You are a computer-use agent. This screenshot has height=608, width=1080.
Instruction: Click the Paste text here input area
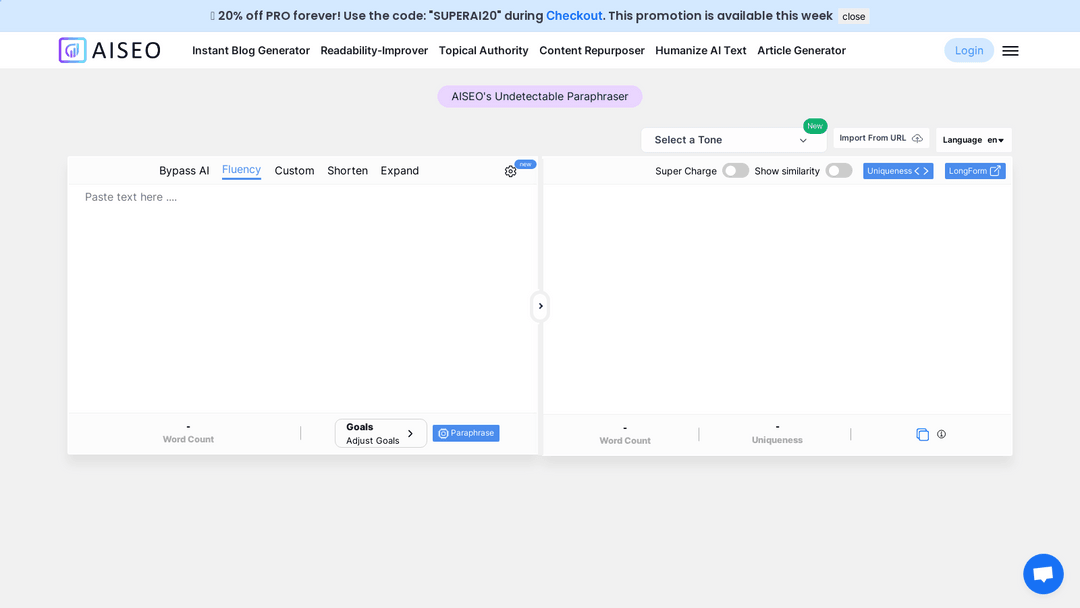click(302, 298)
